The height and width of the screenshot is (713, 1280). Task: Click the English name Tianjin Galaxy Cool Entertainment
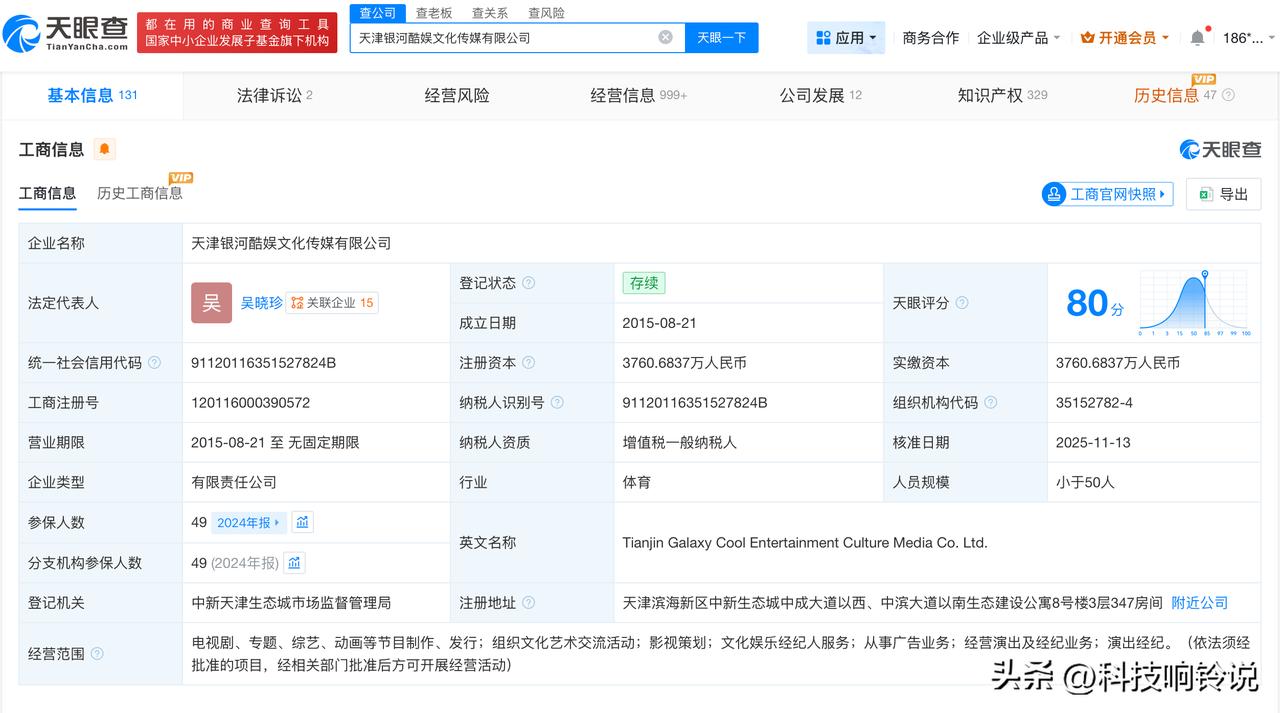pyautogui.click(x=805, y=543)
